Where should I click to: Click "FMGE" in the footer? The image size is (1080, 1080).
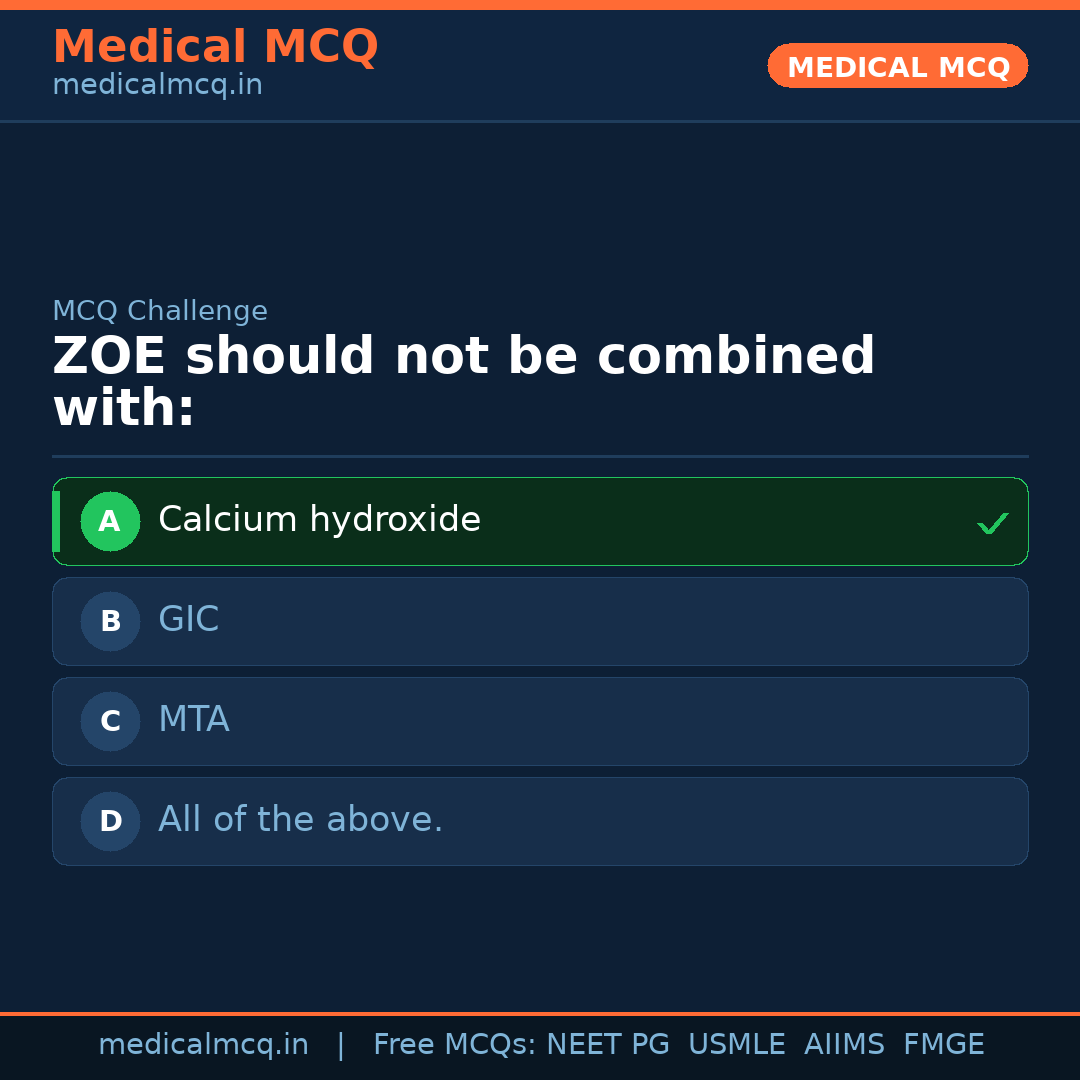(943, 1045)
